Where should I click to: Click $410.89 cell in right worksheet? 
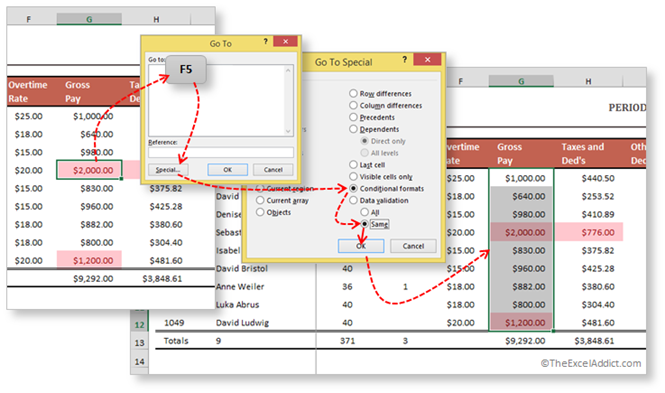pyautogui.click(x=598, y=214)
